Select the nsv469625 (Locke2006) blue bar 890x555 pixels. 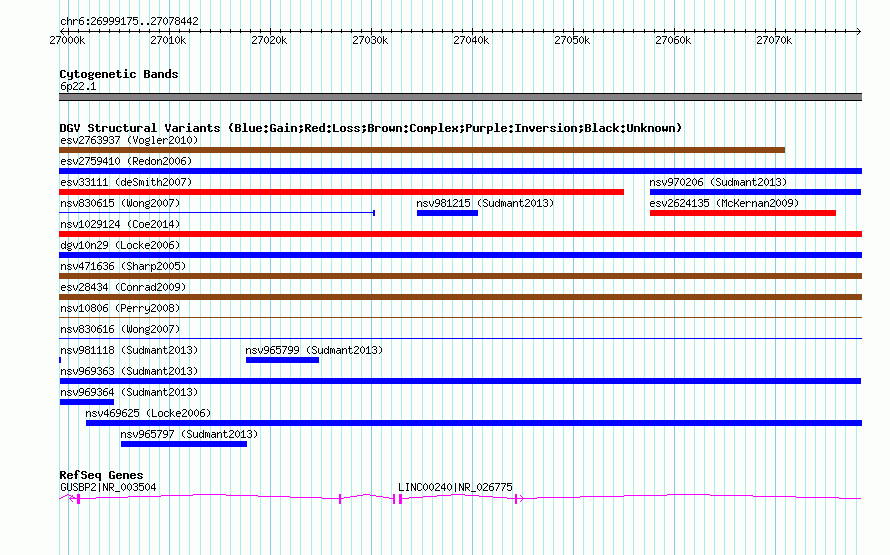pos(474,423)
